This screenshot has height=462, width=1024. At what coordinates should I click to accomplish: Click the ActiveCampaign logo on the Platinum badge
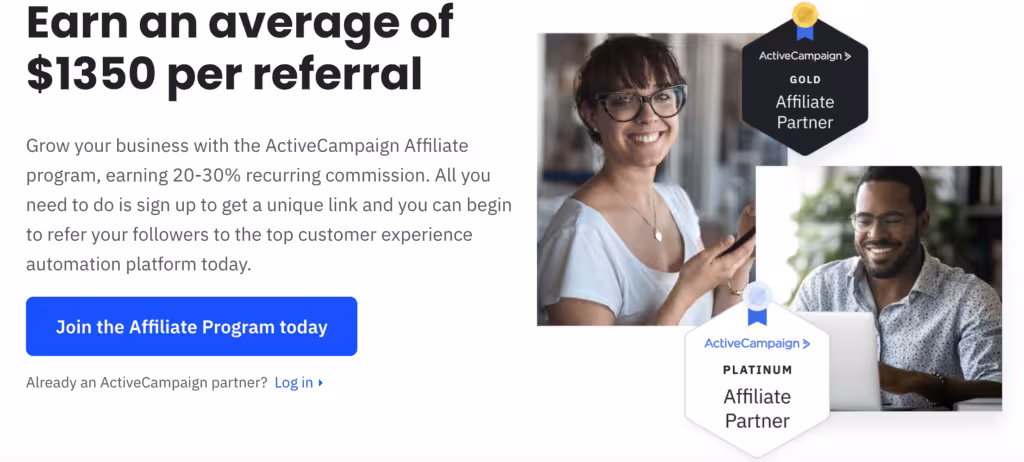[x=757, y=344]
